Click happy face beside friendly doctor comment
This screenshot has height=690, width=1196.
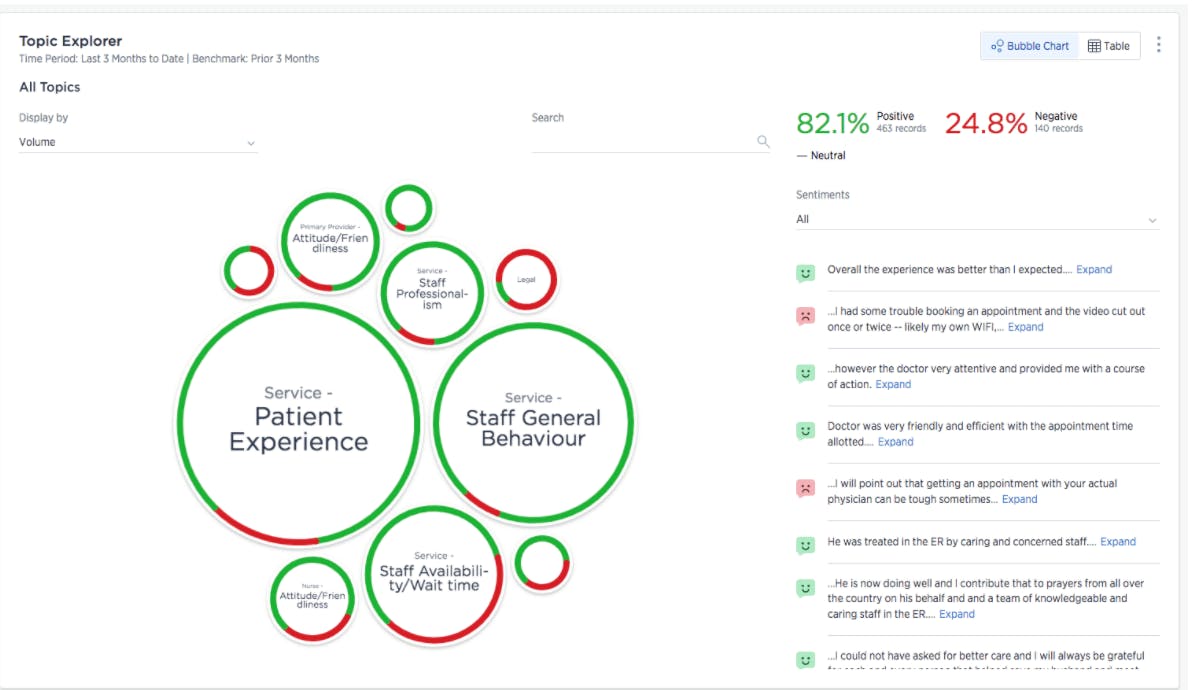[805, 431]
